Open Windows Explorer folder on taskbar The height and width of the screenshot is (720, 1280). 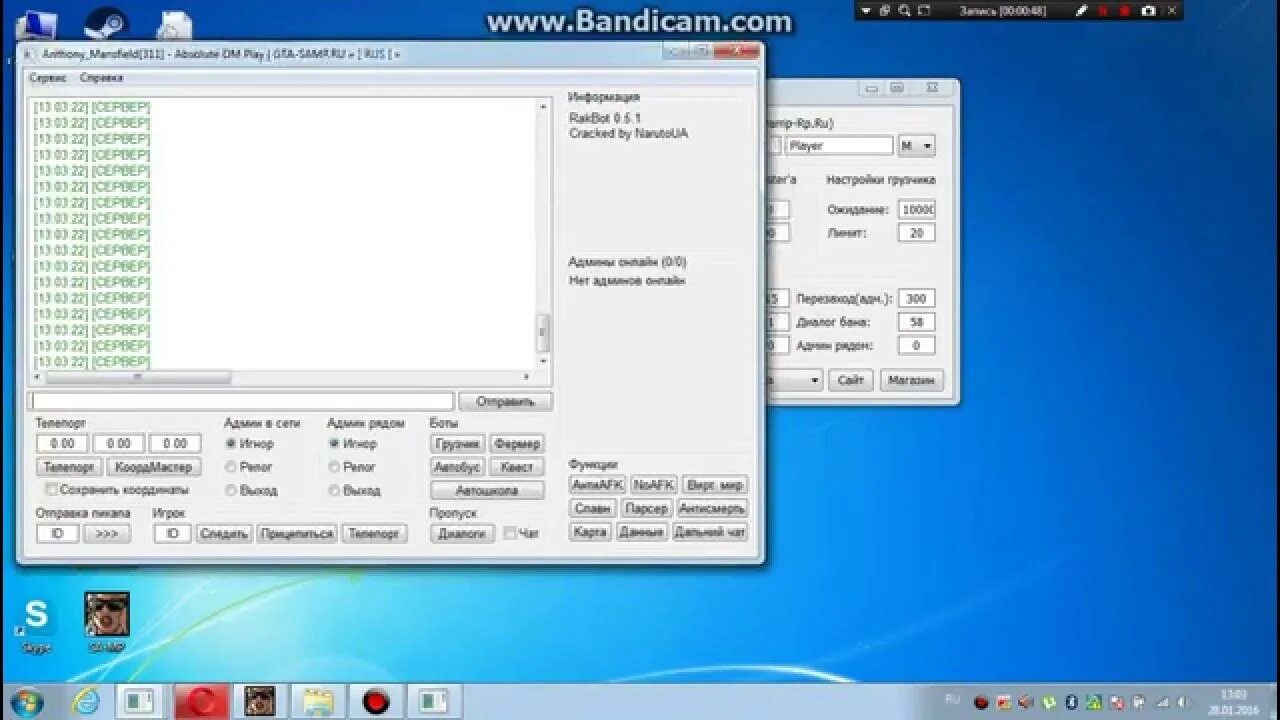pos(318,701)
